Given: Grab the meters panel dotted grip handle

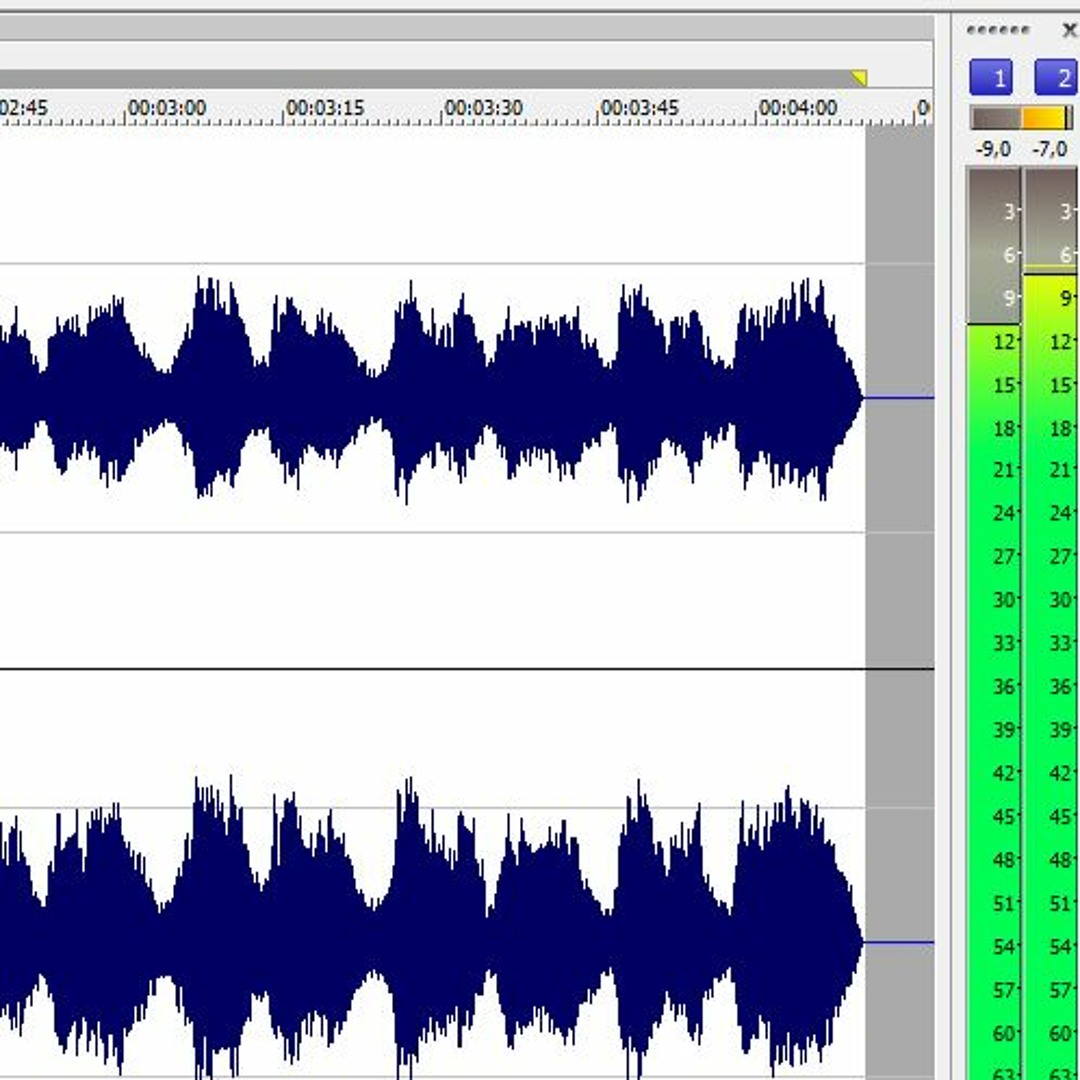Looking at the screenshot, I should pos(997,31).
